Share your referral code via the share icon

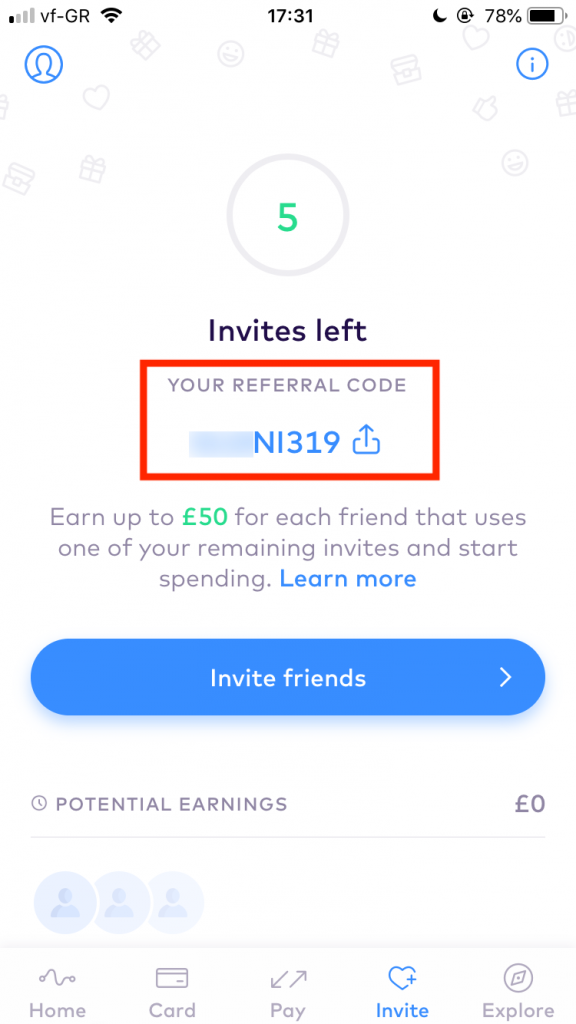366,440
